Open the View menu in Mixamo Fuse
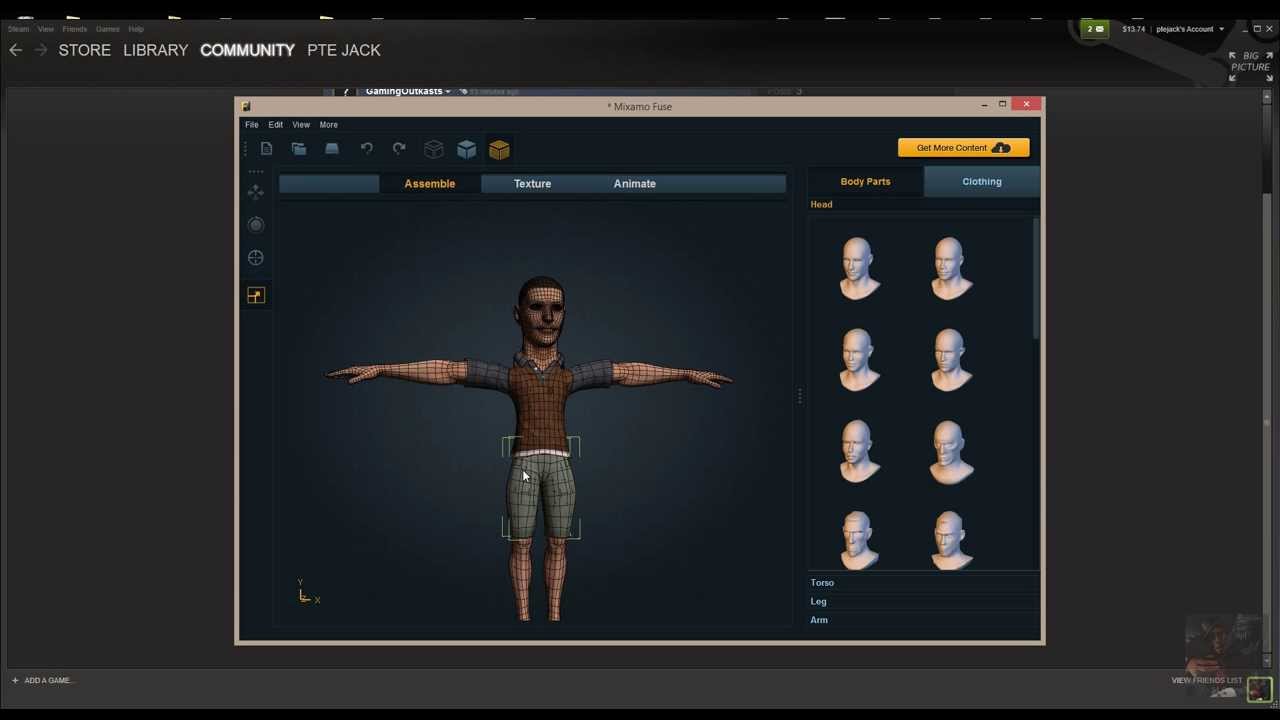Image resolution: width=1280 pixels, height=720 pixels. point(301,125)
